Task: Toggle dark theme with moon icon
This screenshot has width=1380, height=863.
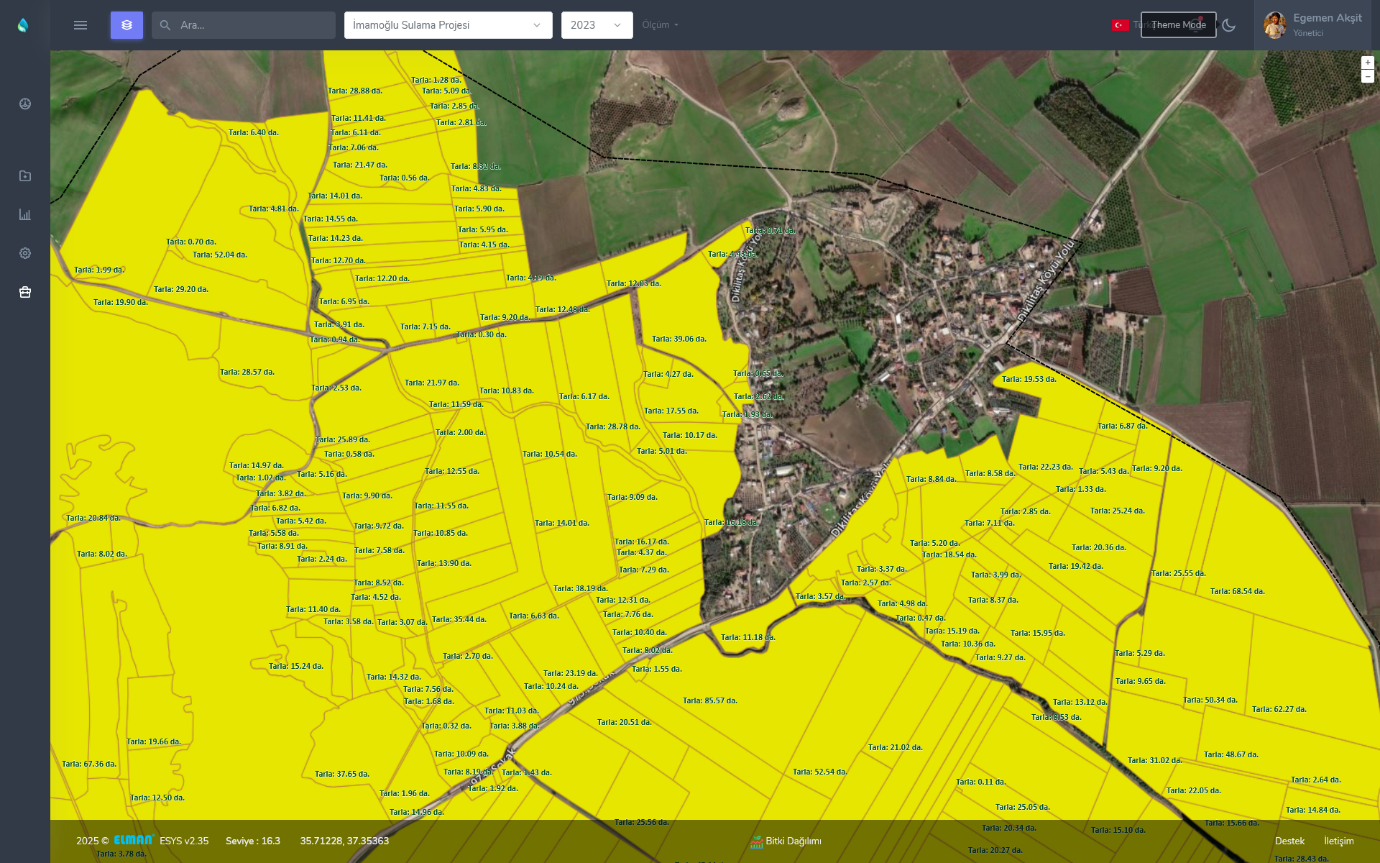Action: pyautogui.click(x=1229, y=25)
